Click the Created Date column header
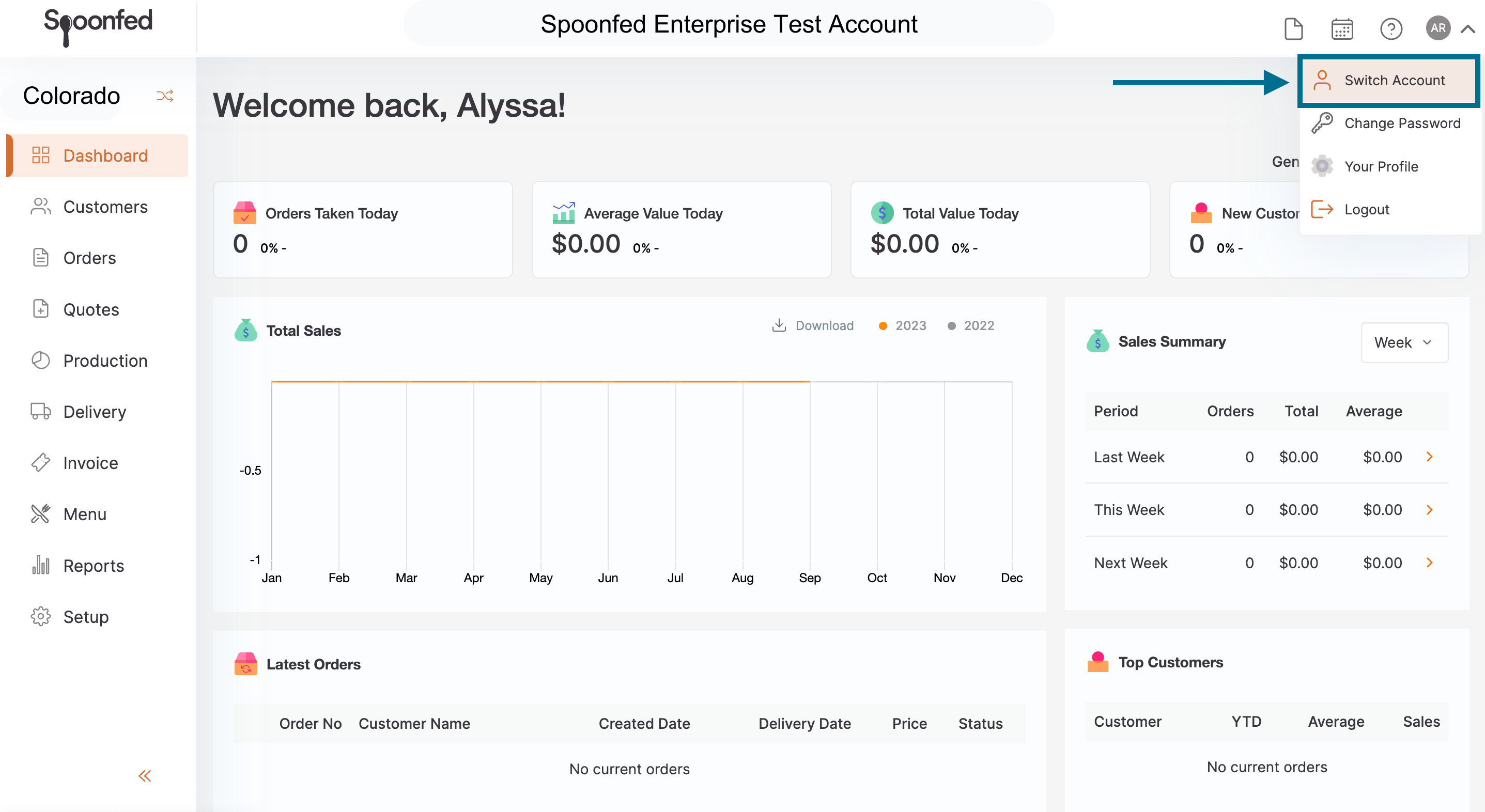 click(x=644, y=723)
